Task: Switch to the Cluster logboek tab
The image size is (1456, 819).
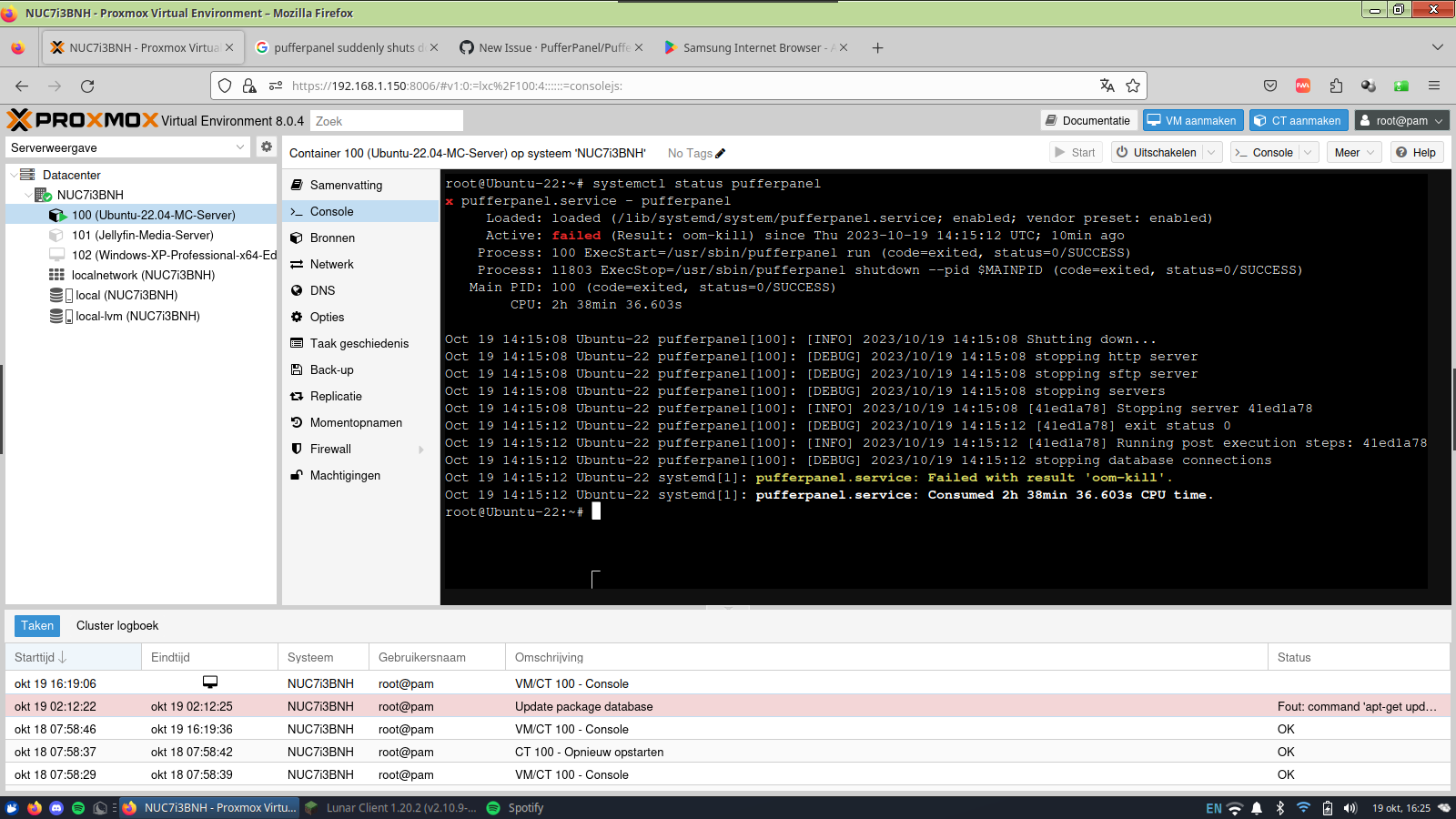Action: pyautogui.click(x=116, y=625)
